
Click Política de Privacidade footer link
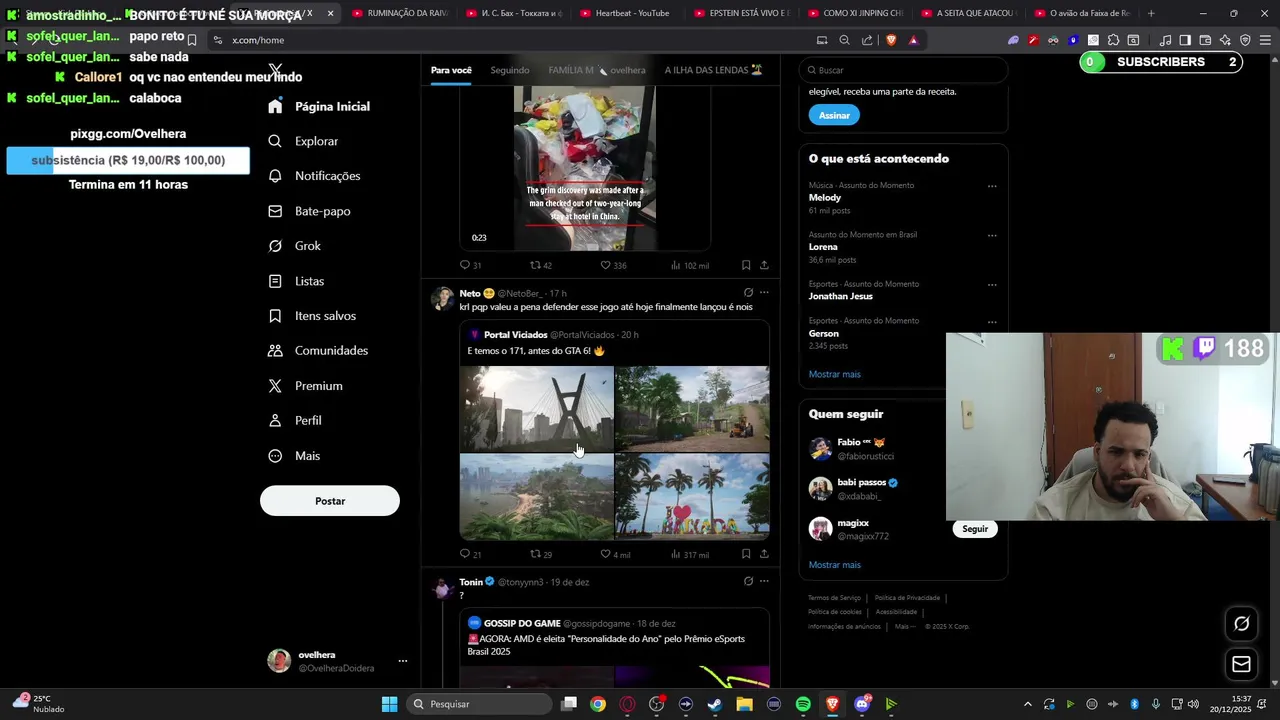point(907,598)
